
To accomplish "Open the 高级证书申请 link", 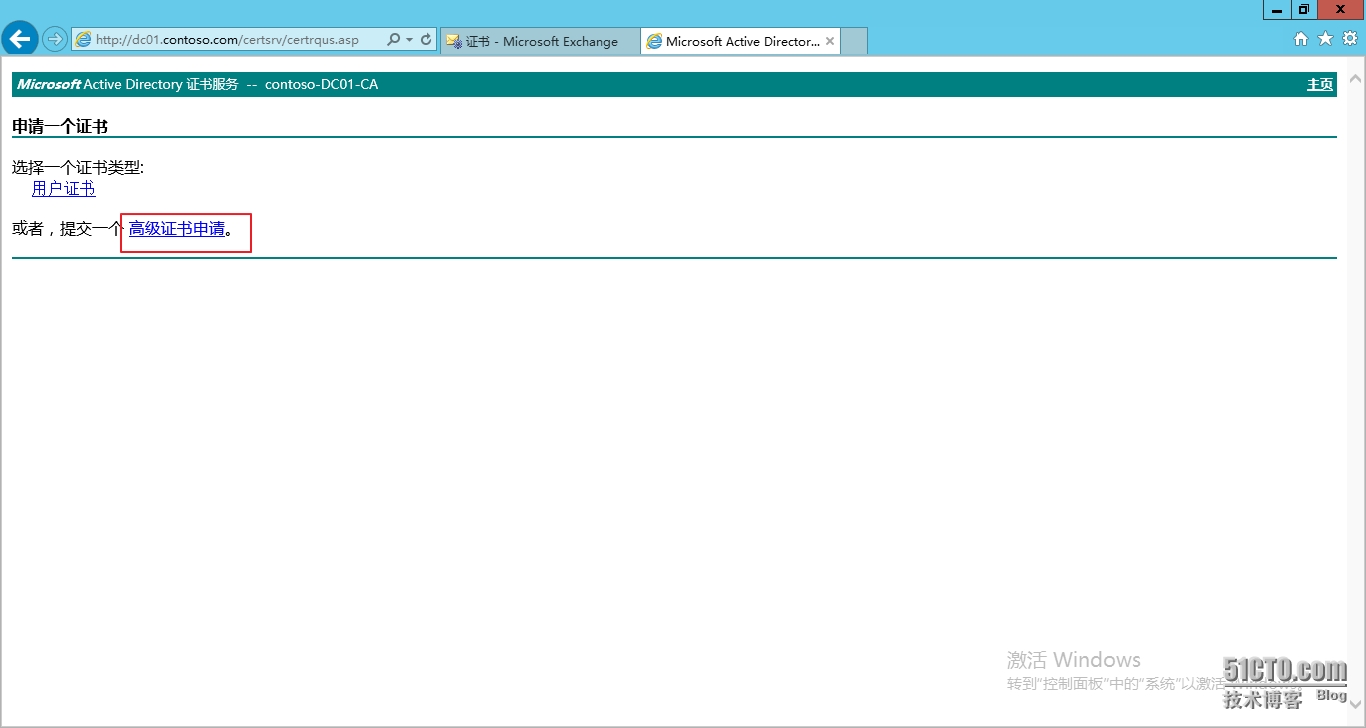I will 177,229.
